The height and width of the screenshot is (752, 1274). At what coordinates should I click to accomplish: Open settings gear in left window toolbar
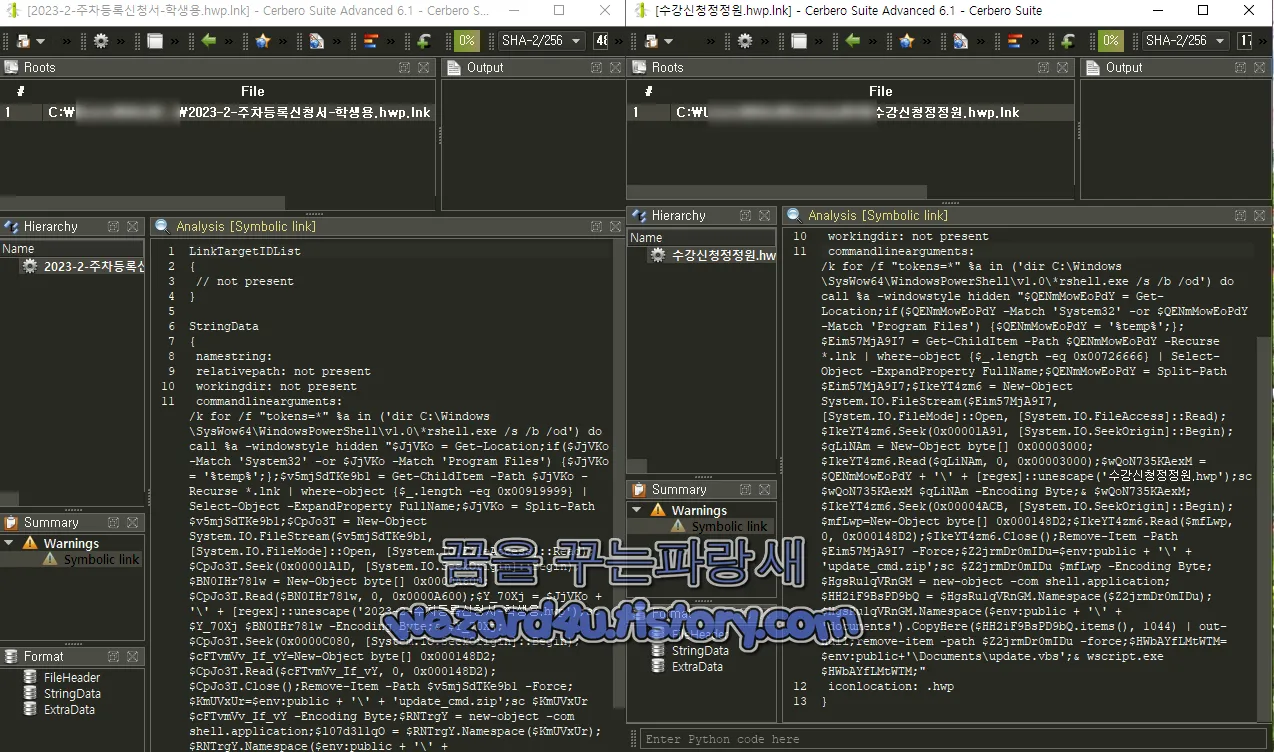point(100,41)
